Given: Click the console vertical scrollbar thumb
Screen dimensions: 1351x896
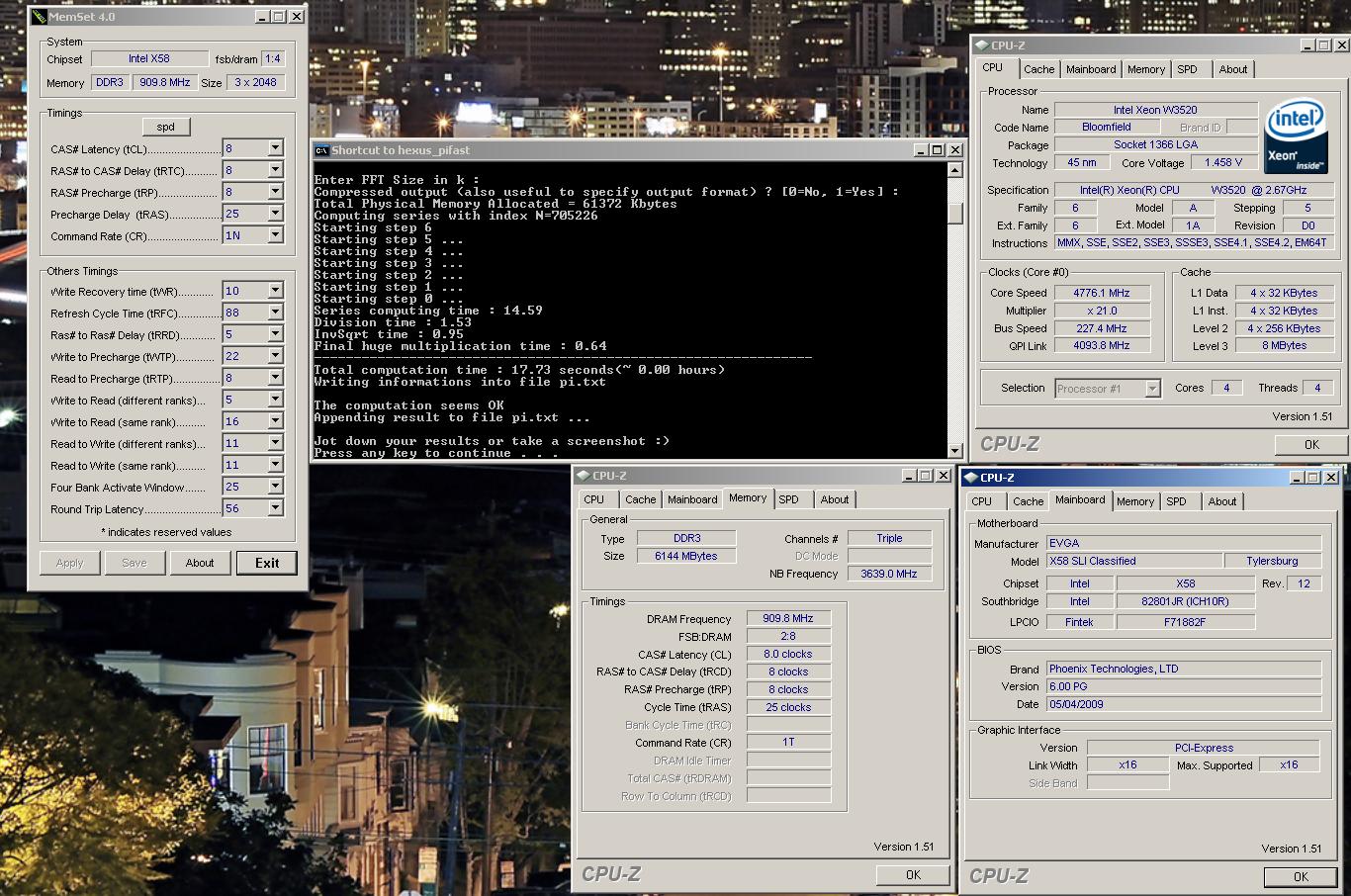Looking at the screenshot, I should coord(954,214).
